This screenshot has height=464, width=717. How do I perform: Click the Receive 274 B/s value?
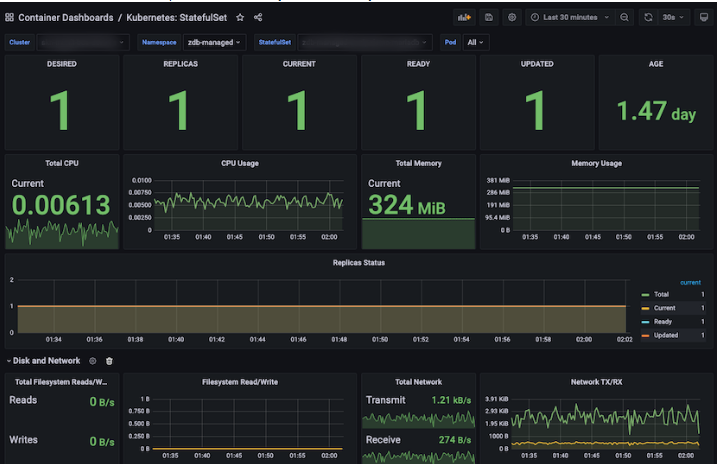click(x=455, y=440)
